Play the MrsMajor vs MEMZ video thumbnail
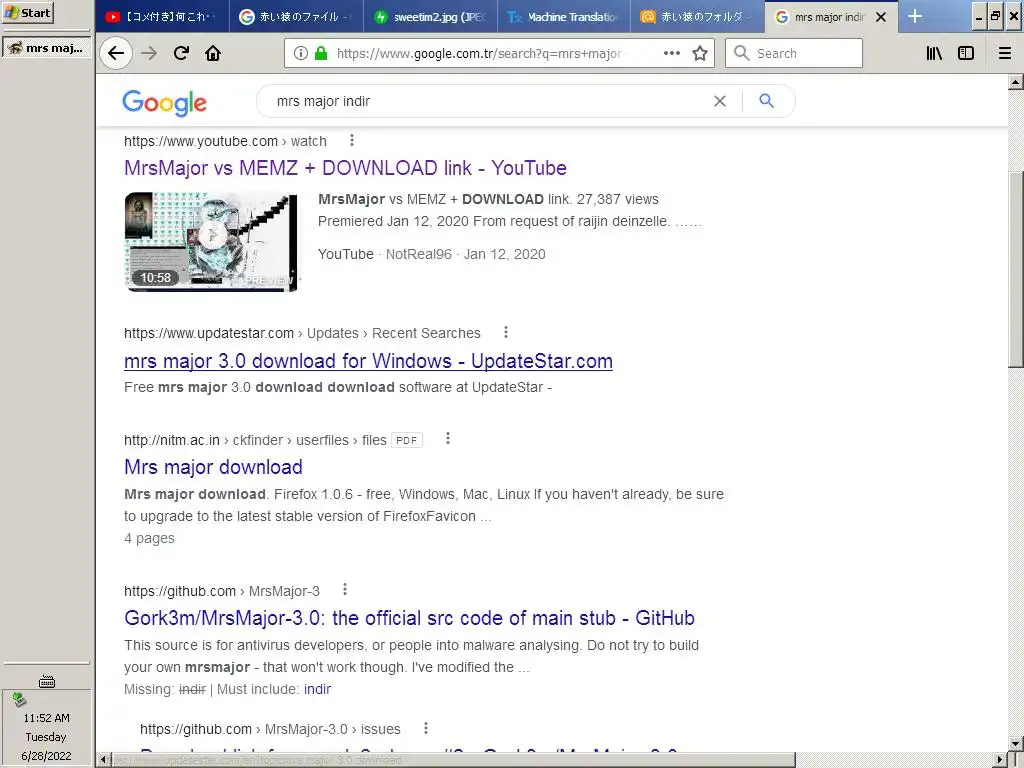The height and width of the screenshot is (768, 1024). pyautogui.click(x=212, y=242)
